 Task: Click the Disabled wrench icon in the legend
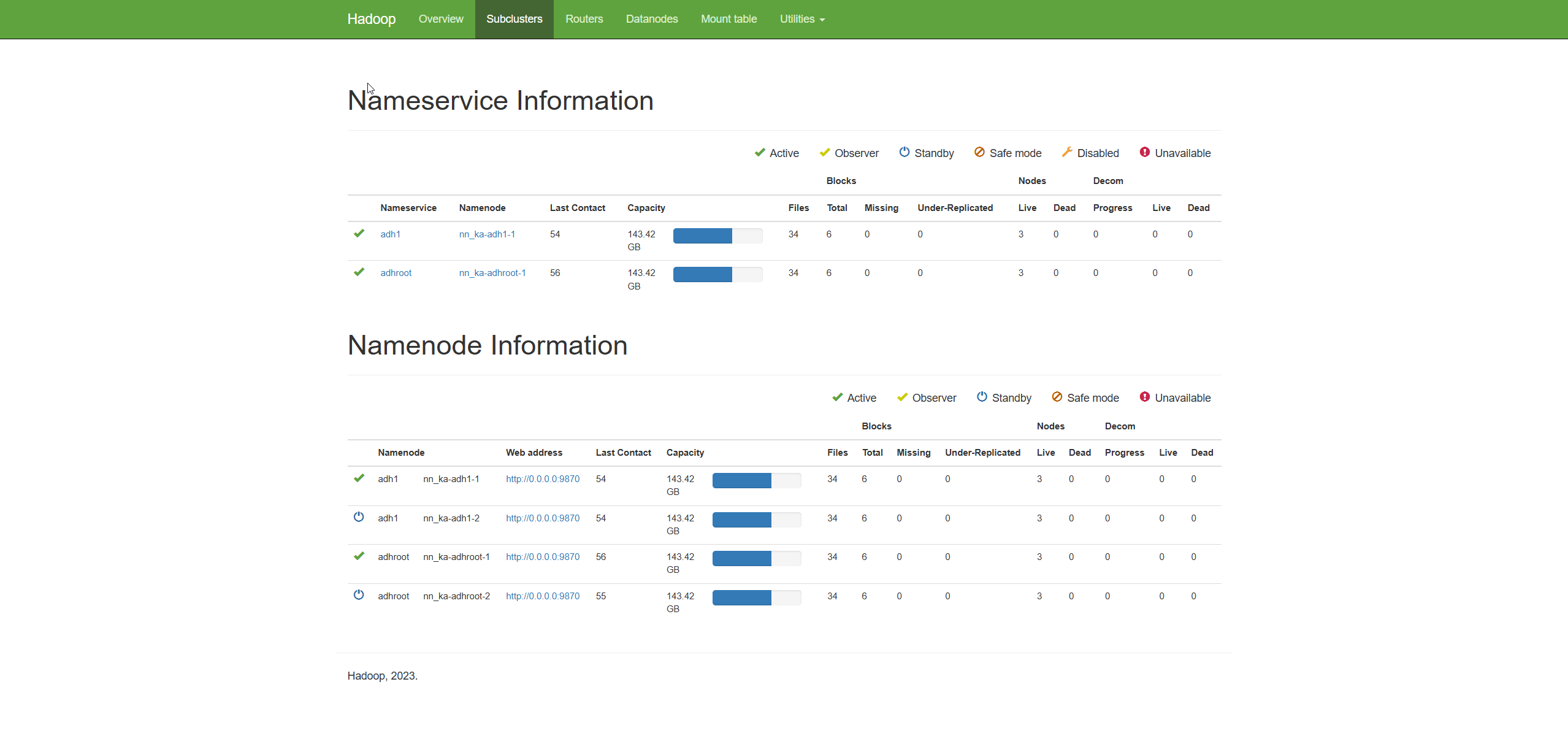tap(1067, 153)
